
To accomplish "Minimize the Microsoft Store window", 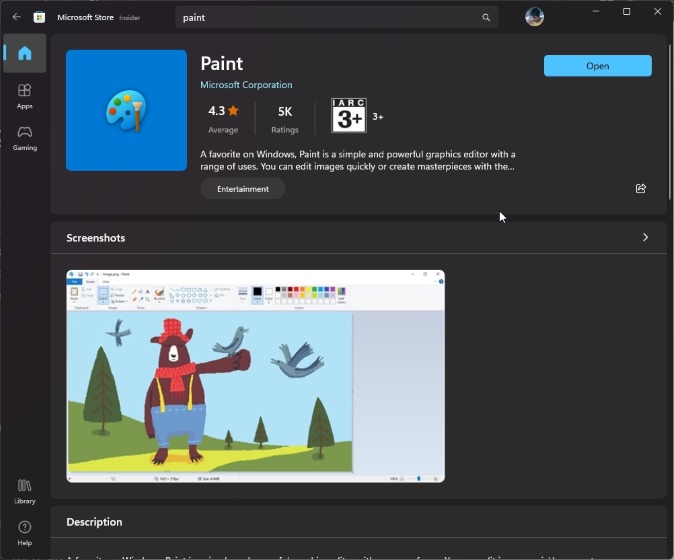I will pyautogui.click(x=595, y=12).
